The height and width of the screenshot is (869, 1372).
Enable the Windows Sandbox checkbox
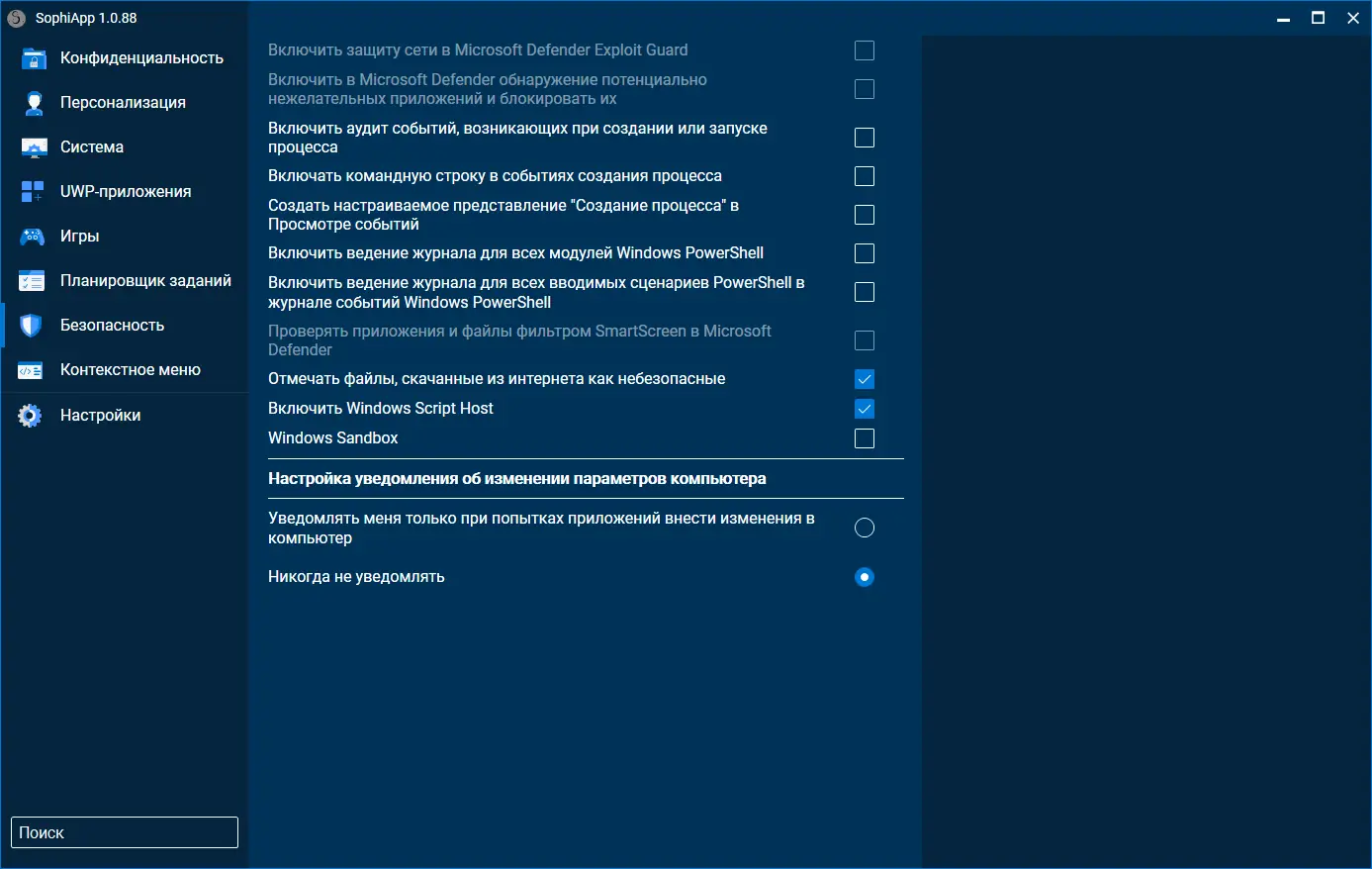(865, 438)
